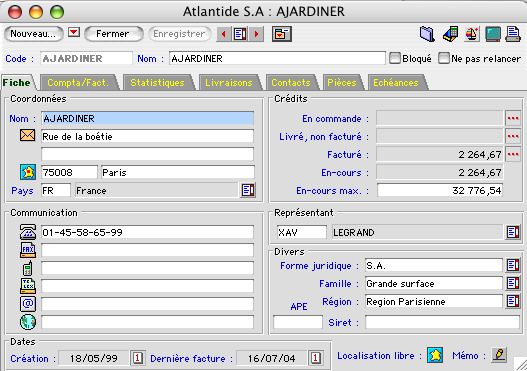Open the Représentant list button next to LEGRAND
This screenshot has height=371, width=527.
click(513, 232)
